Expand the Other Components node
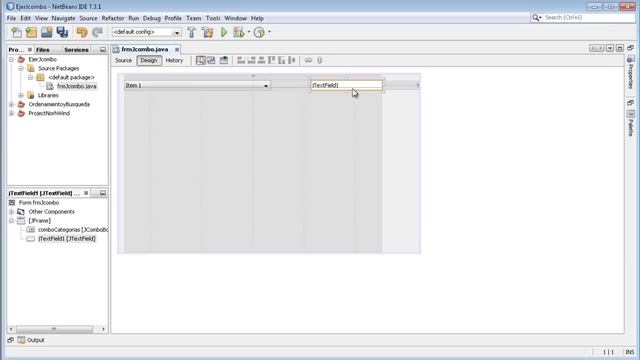 point(12,212)
